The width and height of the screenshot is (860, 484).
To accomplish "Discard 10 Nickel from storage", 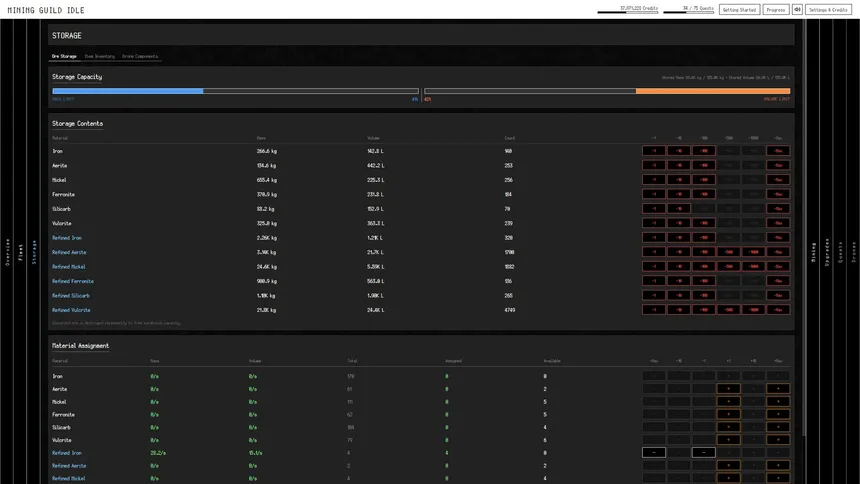I will [678, 180].
